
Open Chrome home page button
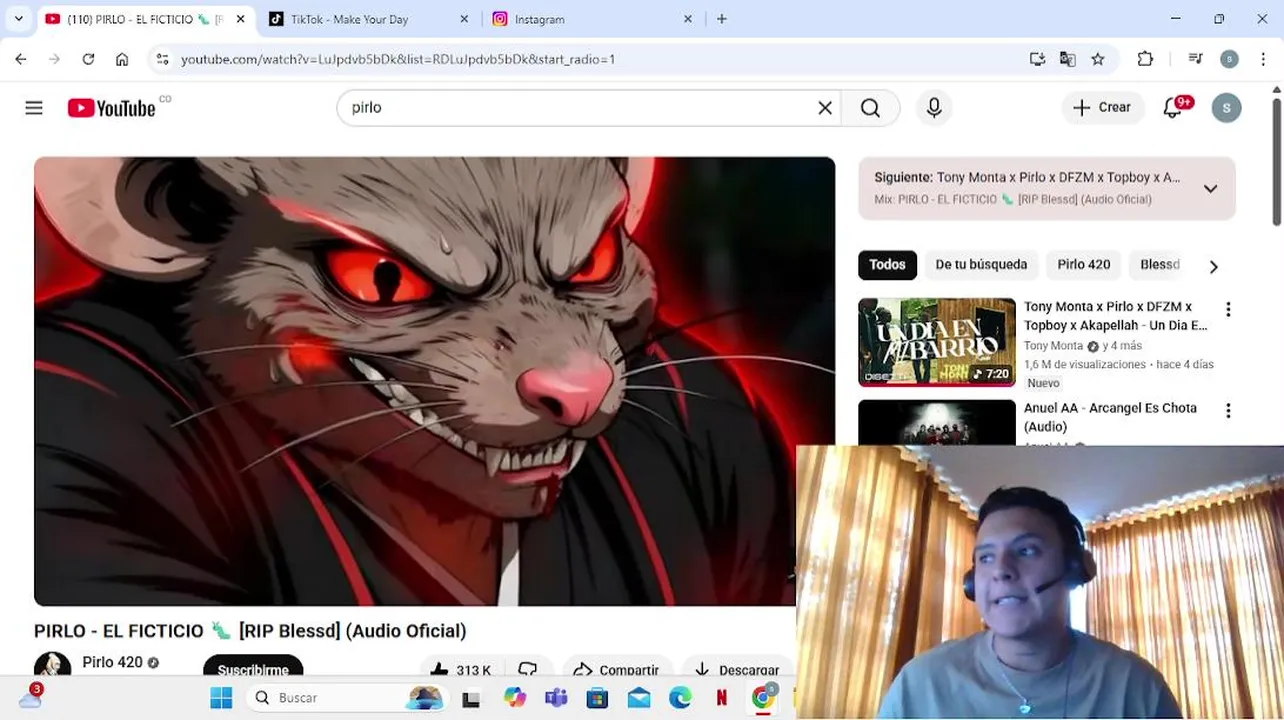click(x=122, y=59)
